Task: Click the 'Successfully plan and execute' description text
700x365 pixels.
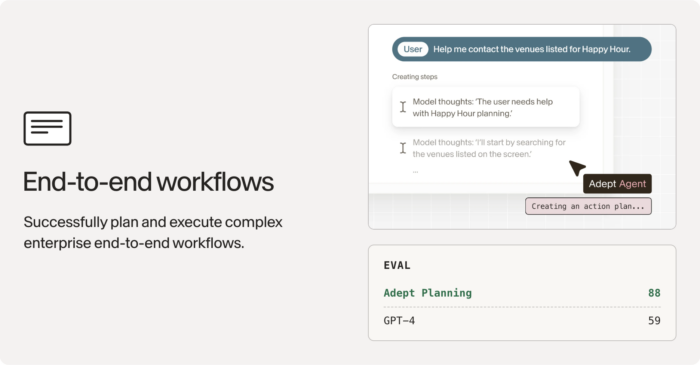Action: coord(153,232)
